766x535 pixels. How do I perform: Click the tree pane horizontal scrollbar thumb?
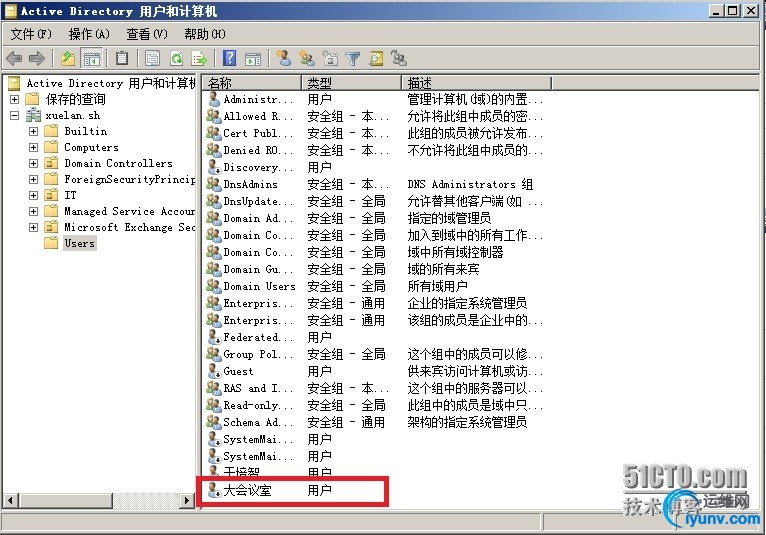[65, 500]
